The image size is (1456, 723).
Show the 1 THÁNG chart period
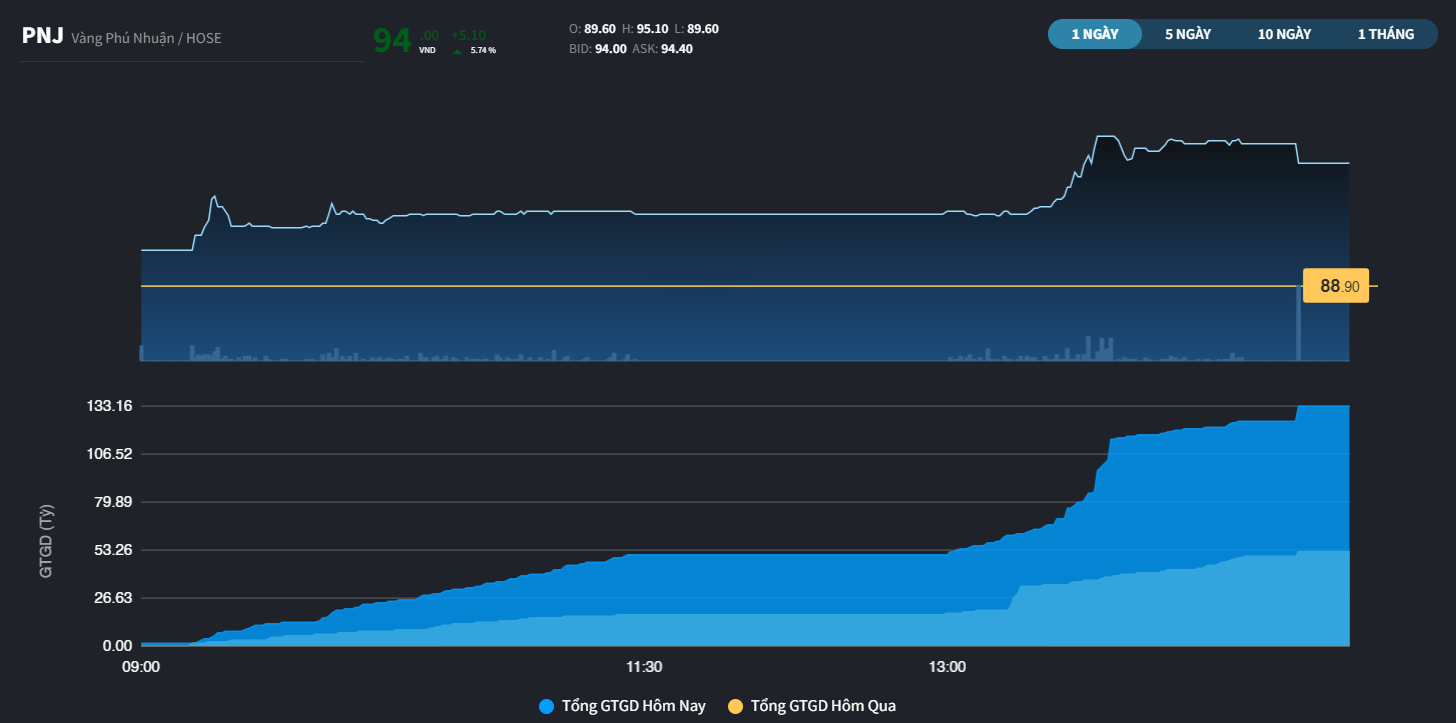pyautogui.click(x=1385, y=34)
